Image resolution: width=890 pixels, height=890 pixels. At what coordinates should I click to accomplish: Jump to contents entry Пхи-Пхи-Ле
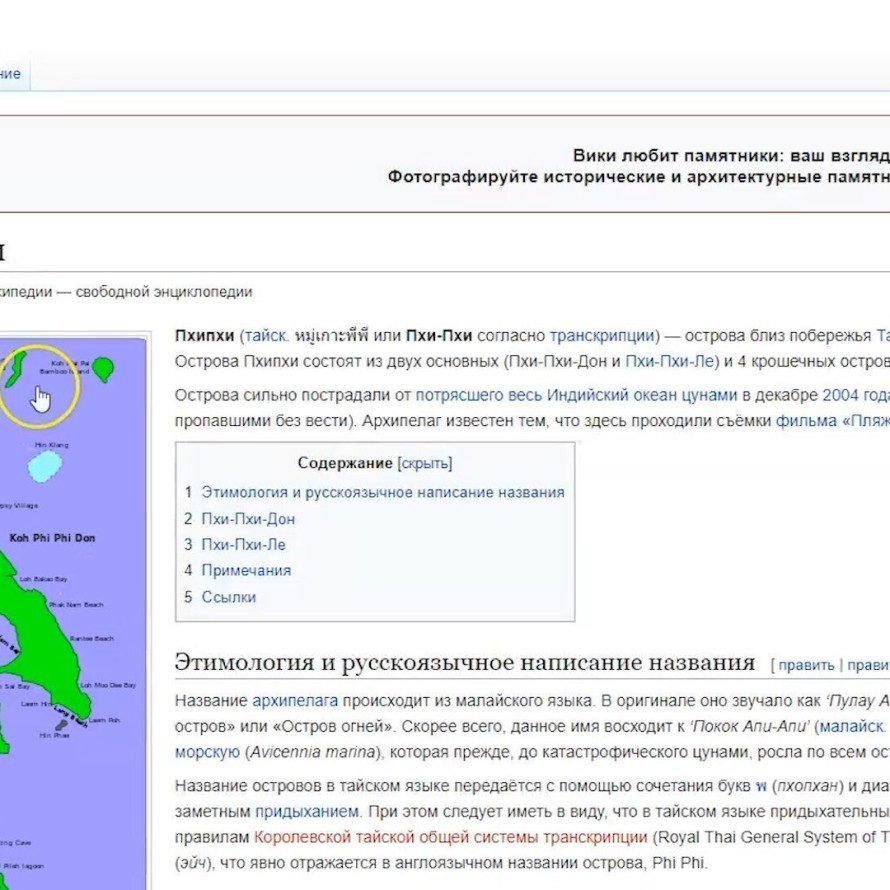point(244,545)
